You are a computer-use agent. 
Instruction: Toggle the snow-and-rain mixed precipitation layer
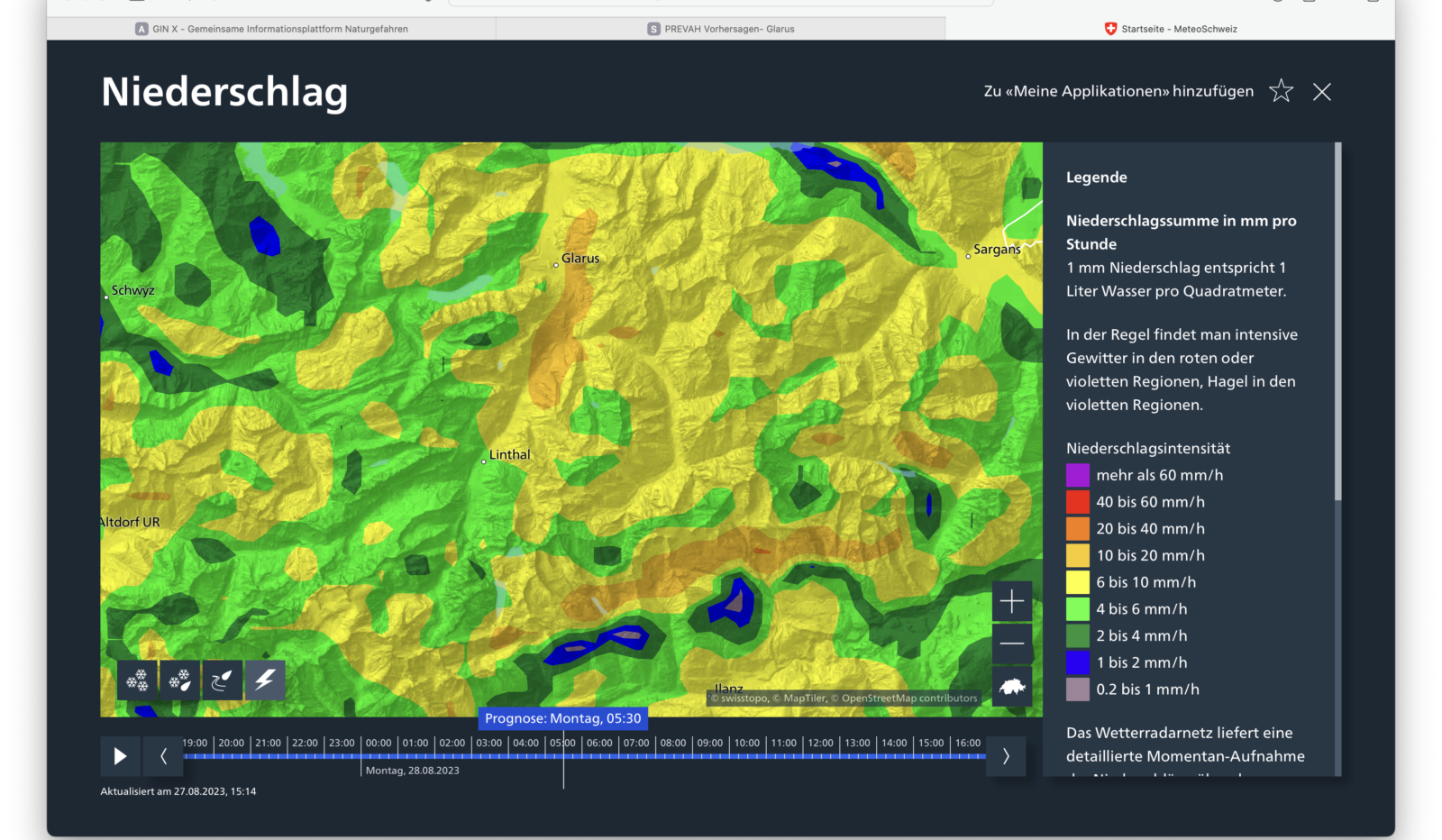(179, 680)
